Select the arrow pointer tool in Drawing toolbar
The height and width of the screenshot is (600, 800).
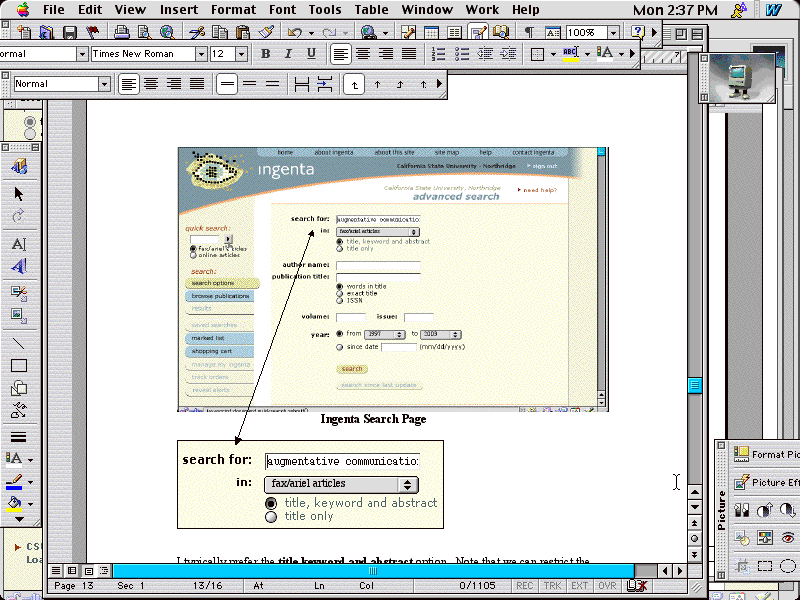coord(19,194)
